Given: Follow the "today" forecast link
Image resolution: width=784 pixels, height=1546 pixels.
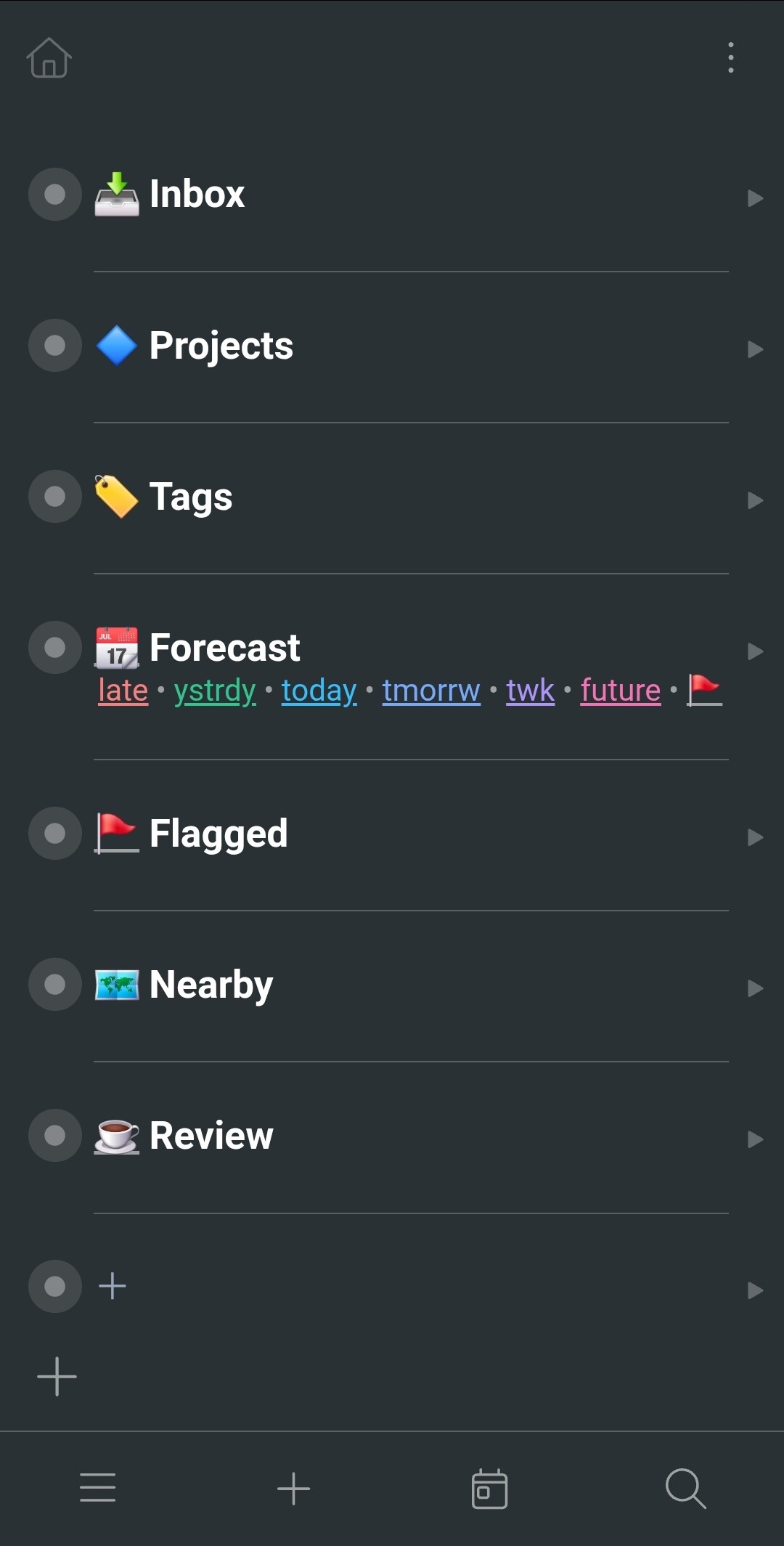Looking at the screenshot, I should pyautogui.click(x=319, y=691).
